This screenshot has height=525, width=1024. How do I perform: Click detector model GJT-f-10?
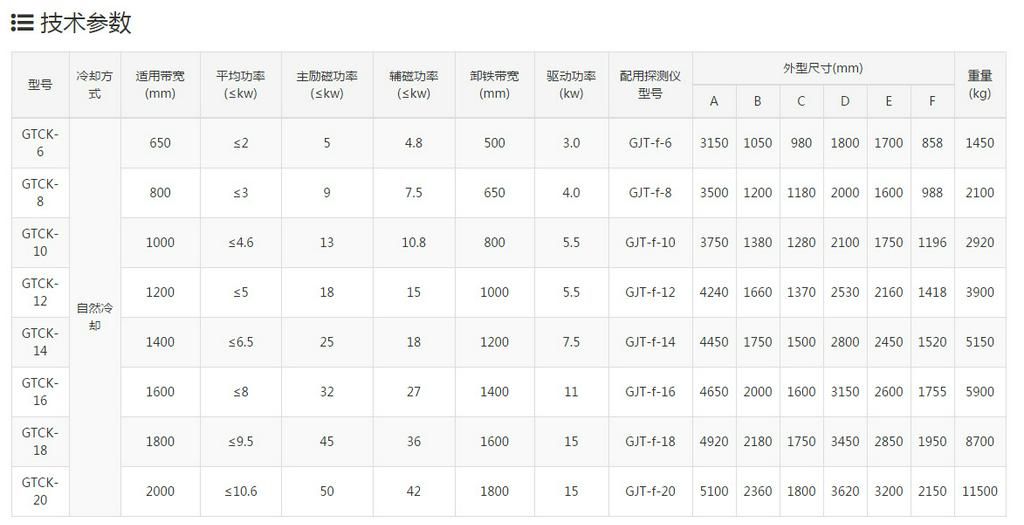coord(650,242)
